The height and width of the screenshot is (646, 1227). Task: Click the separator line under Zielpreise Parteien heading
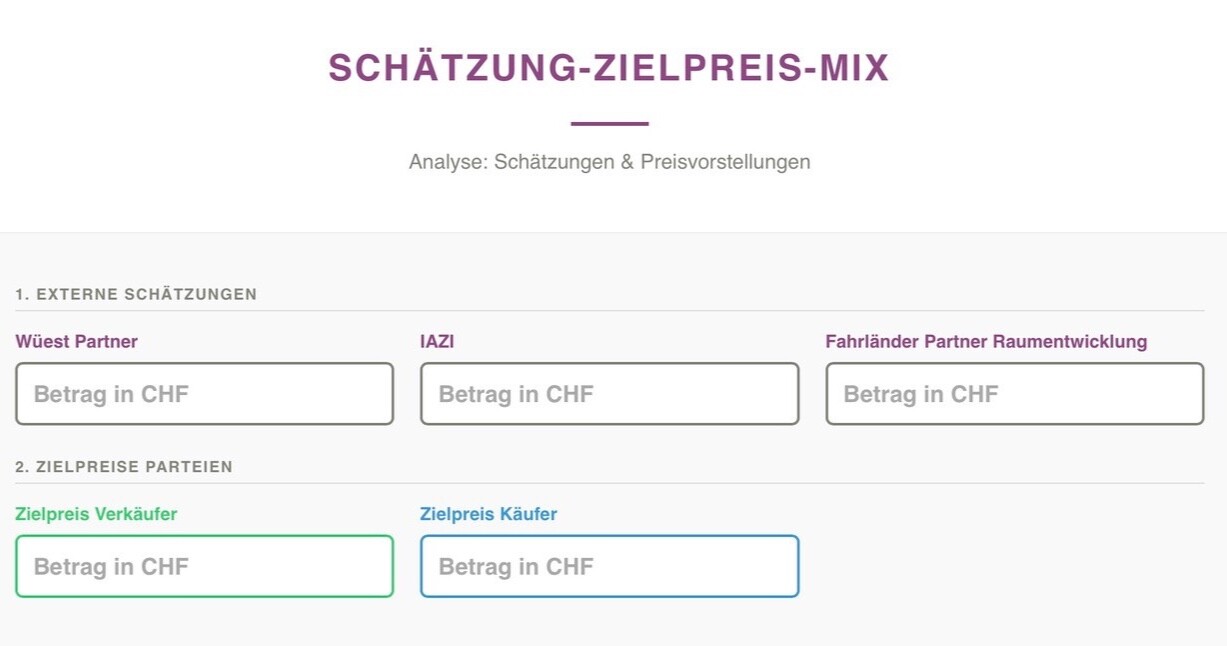(609, 484)
